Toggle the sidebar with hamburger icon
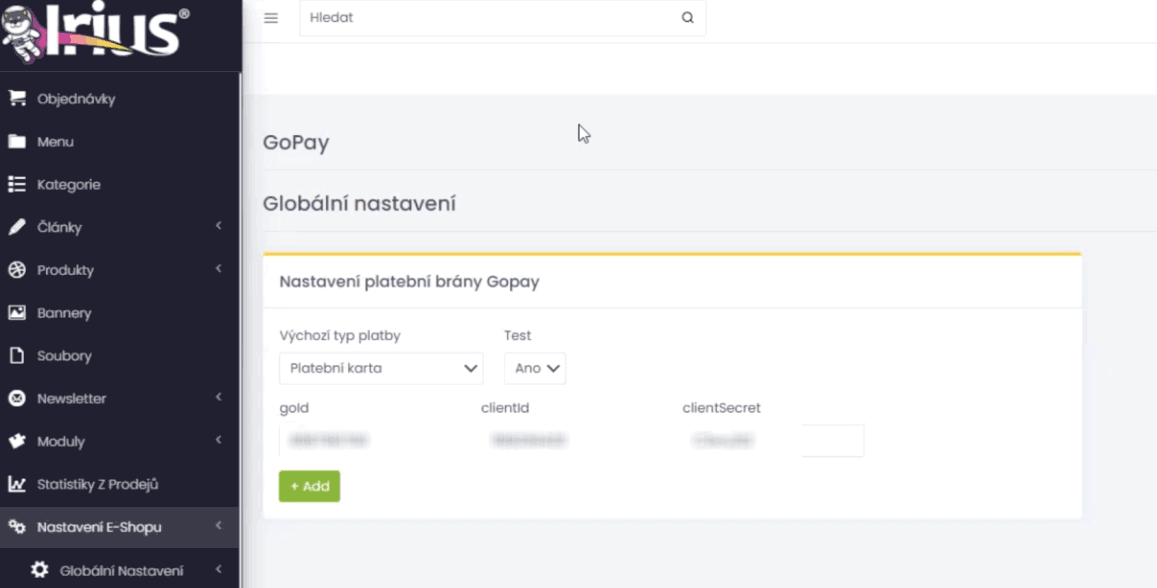This screenshot has width=1157, height=588. click(271, 18)
